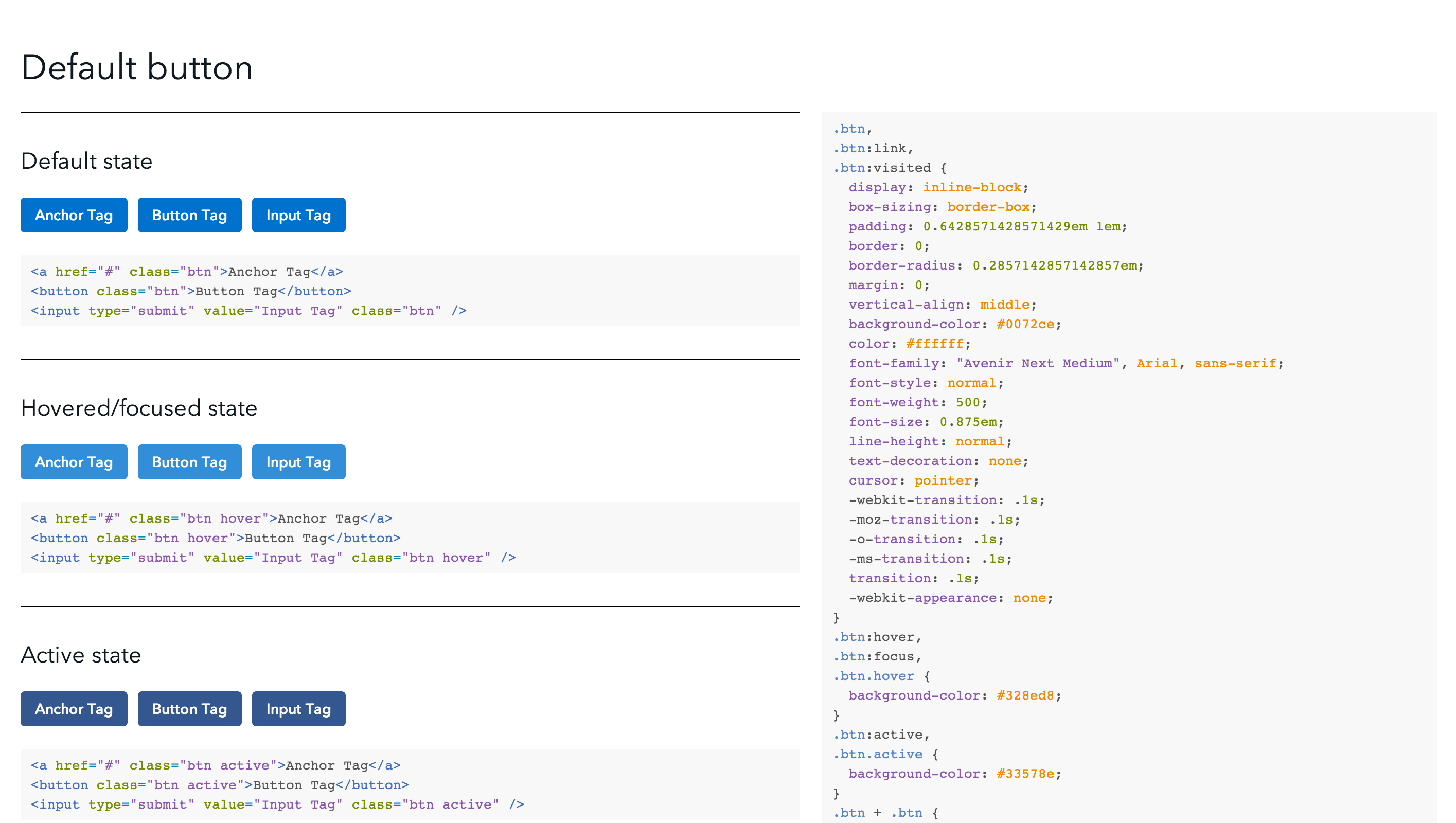Click the Active state section heading
The width and height of the screenshot is (1456, 823).
[x=81, y=655]
